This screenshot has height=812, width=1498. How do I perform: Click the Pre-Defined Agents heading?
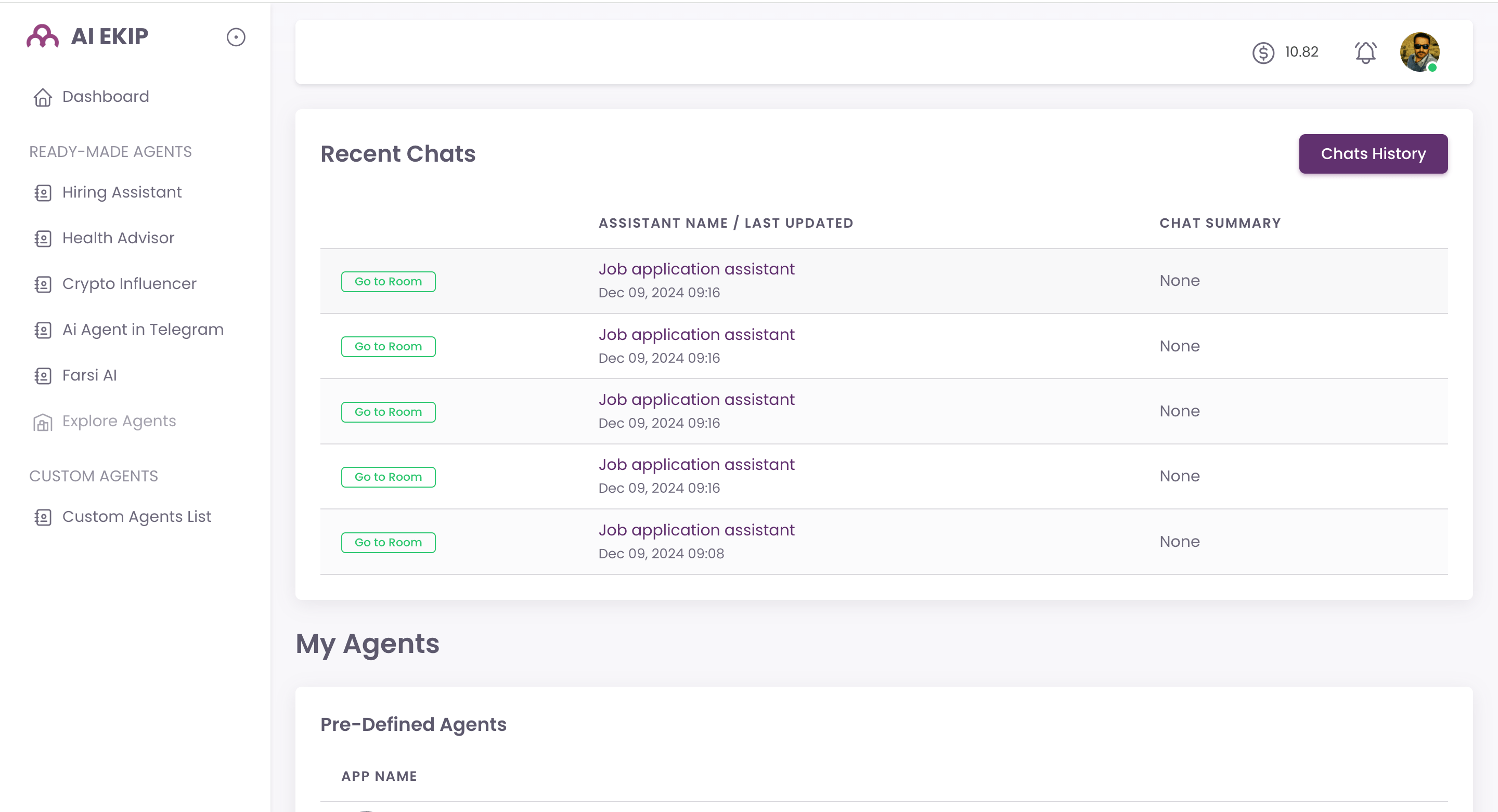coord(413,725)
